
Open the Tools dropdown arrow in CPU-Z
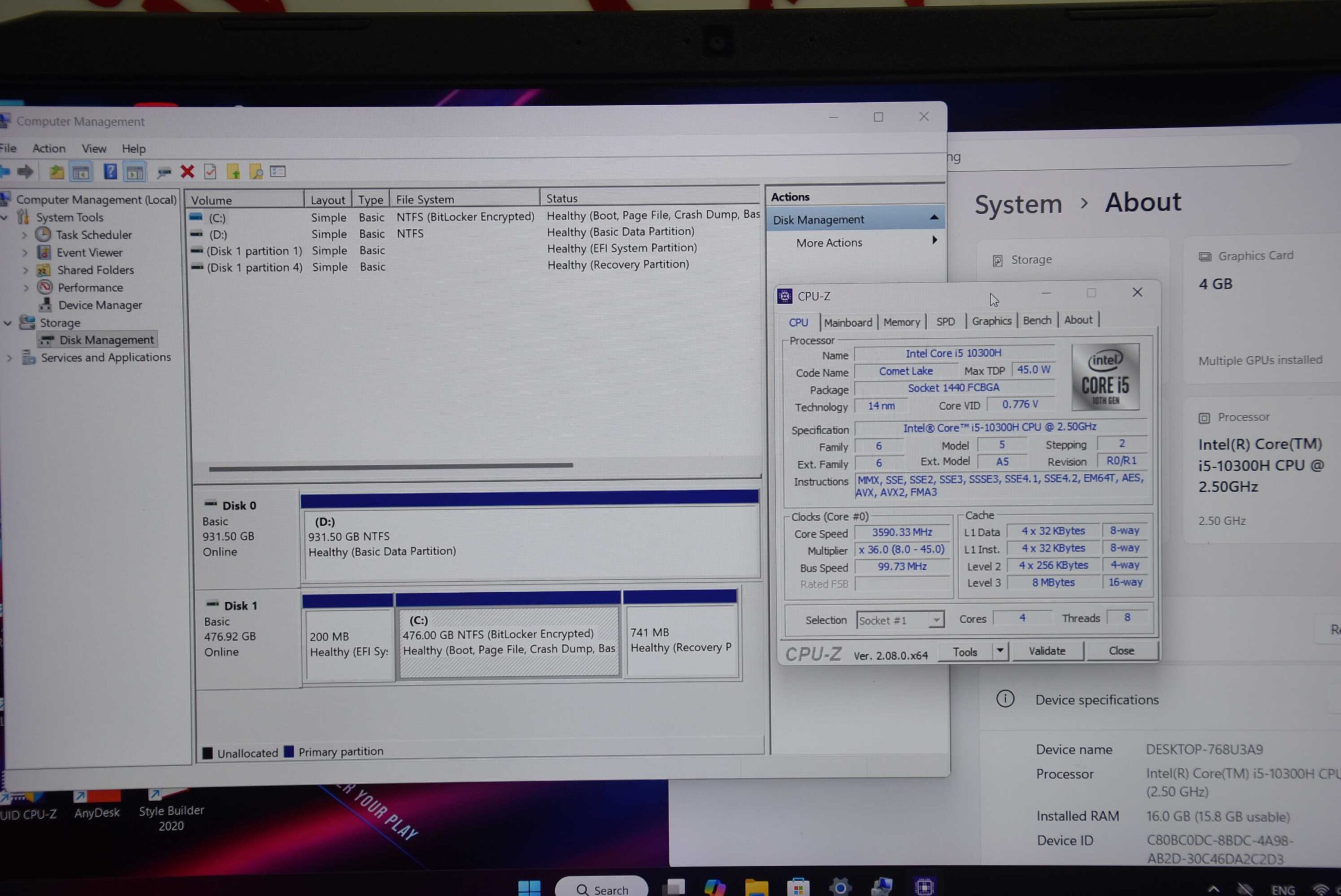pos(1000,651)
